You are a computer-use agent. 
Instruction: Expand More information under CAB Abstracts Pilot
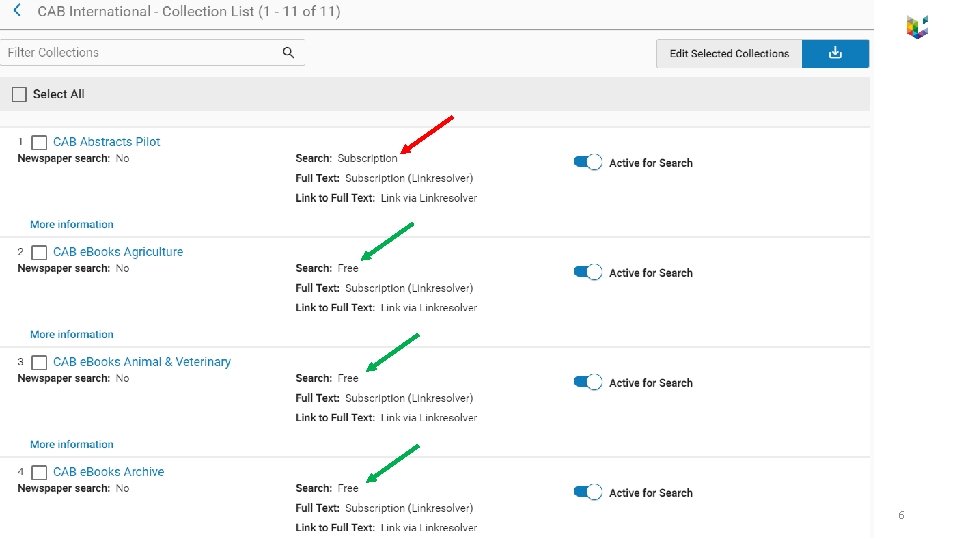point(72,224)
